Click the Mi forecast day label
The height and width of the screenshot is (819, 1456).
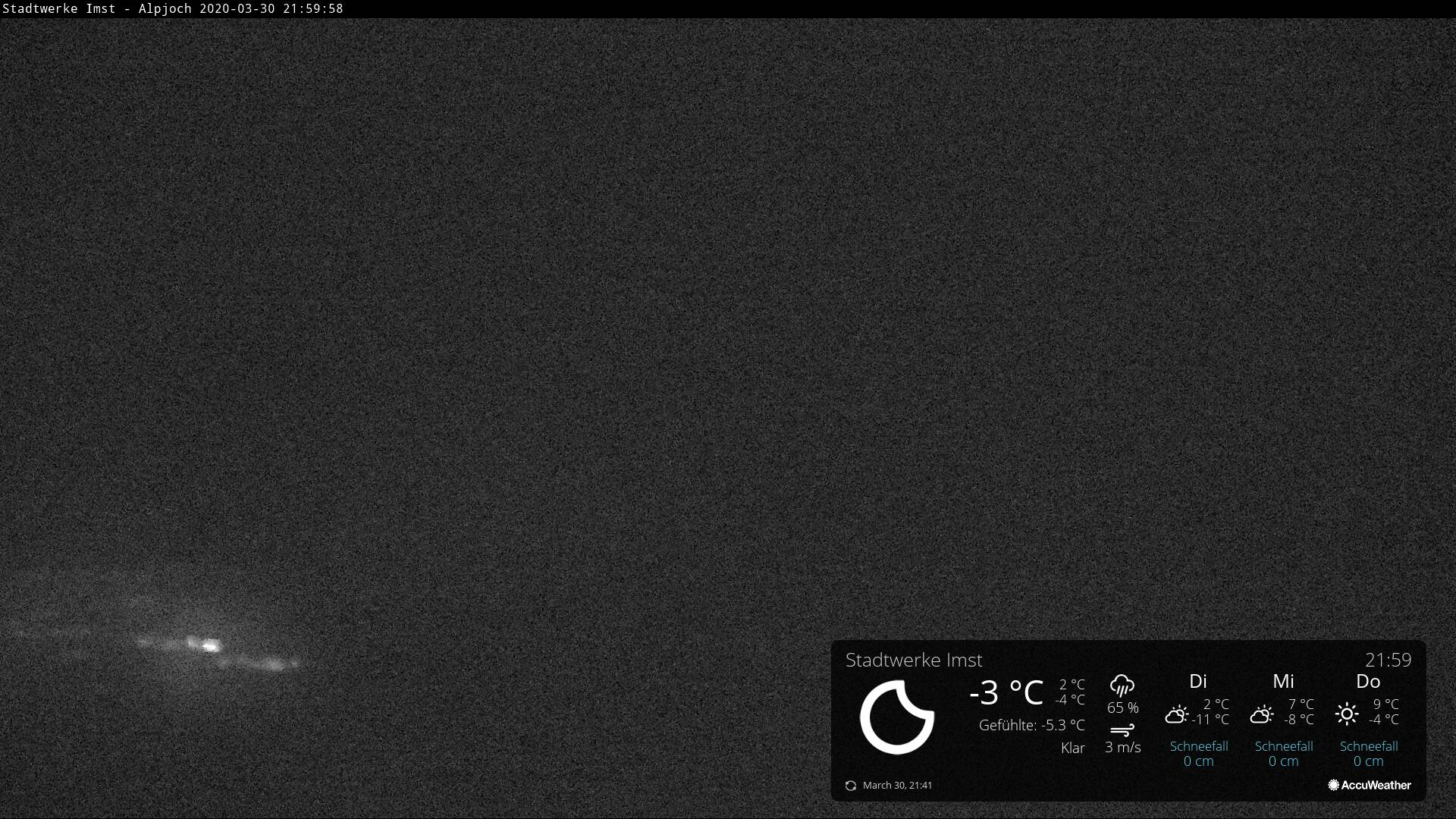1283,681
